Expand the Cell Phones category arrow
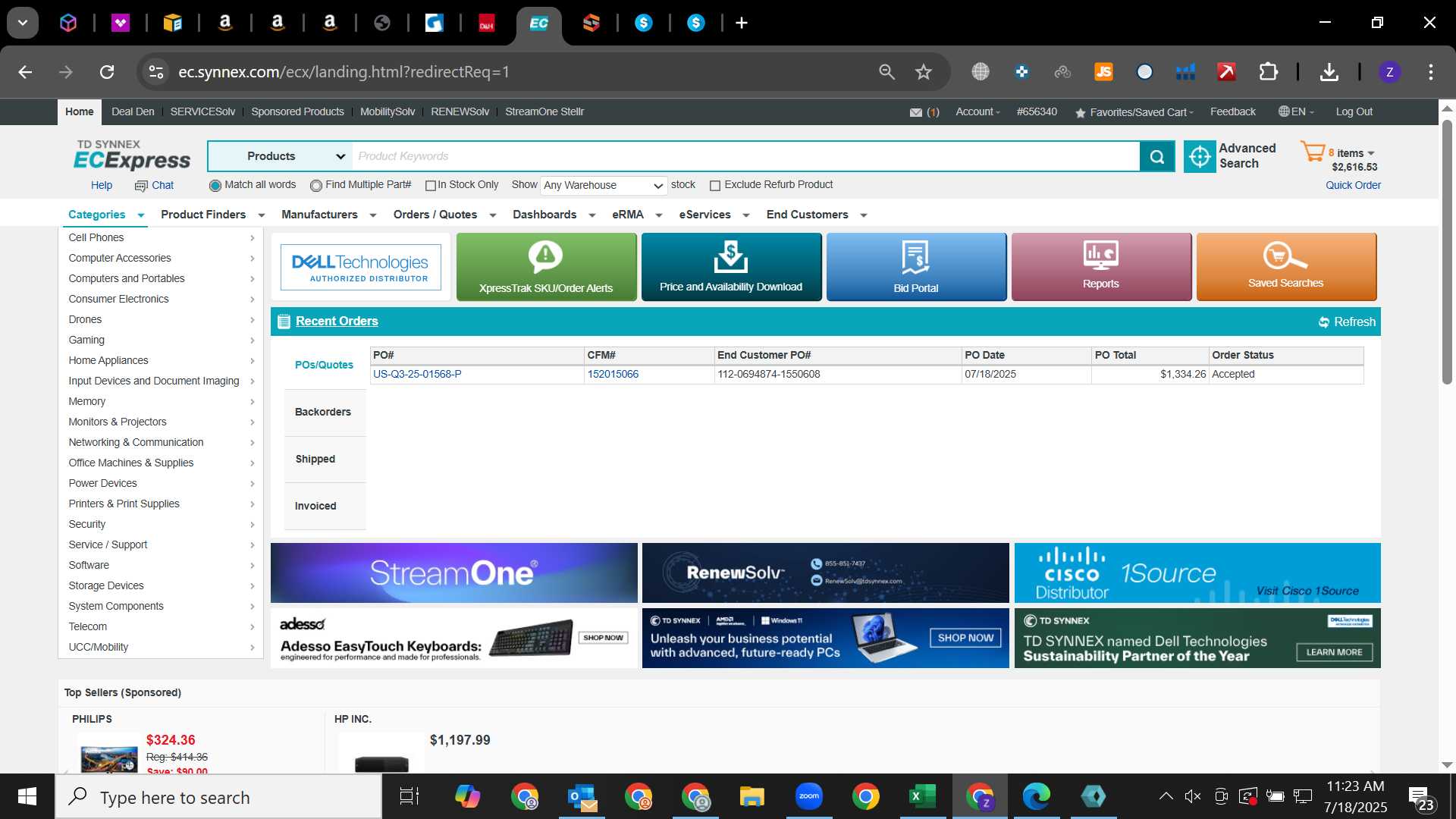Screen dimensions: 1456x819 click(x=253, y=238)
